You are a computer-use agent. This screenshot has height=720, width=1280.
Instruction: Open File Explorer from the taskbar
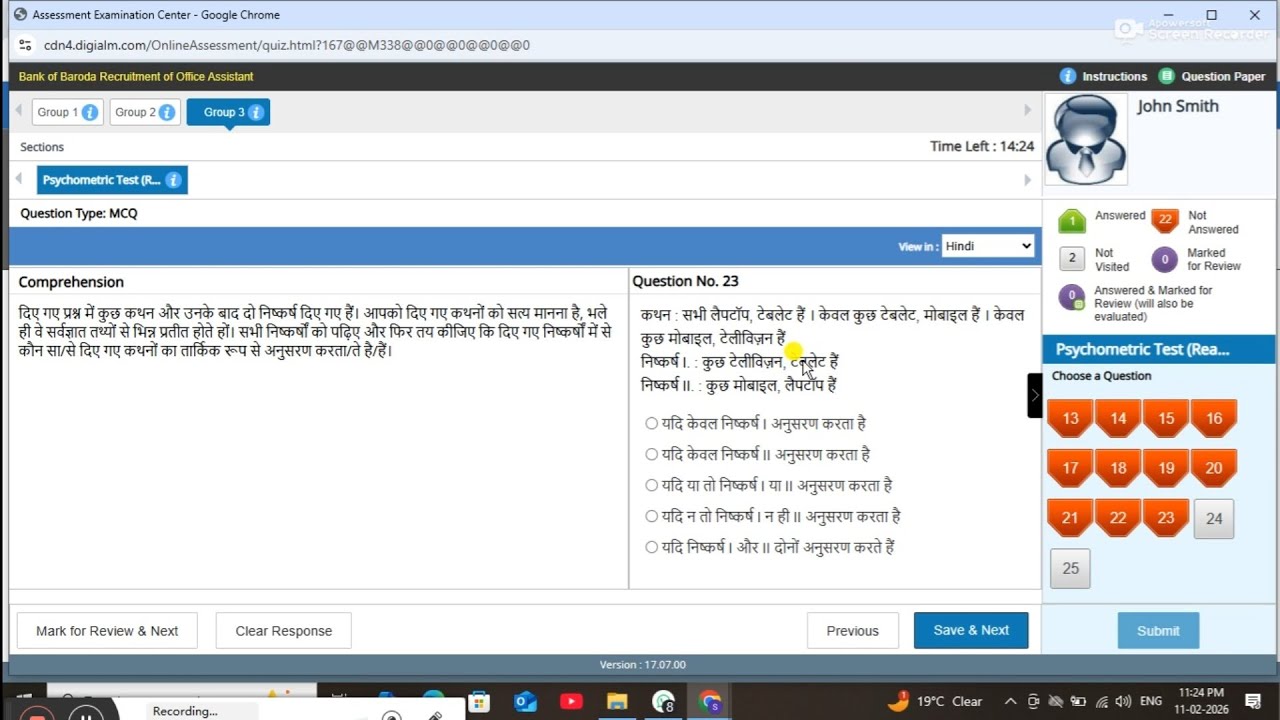pos(617,702)
